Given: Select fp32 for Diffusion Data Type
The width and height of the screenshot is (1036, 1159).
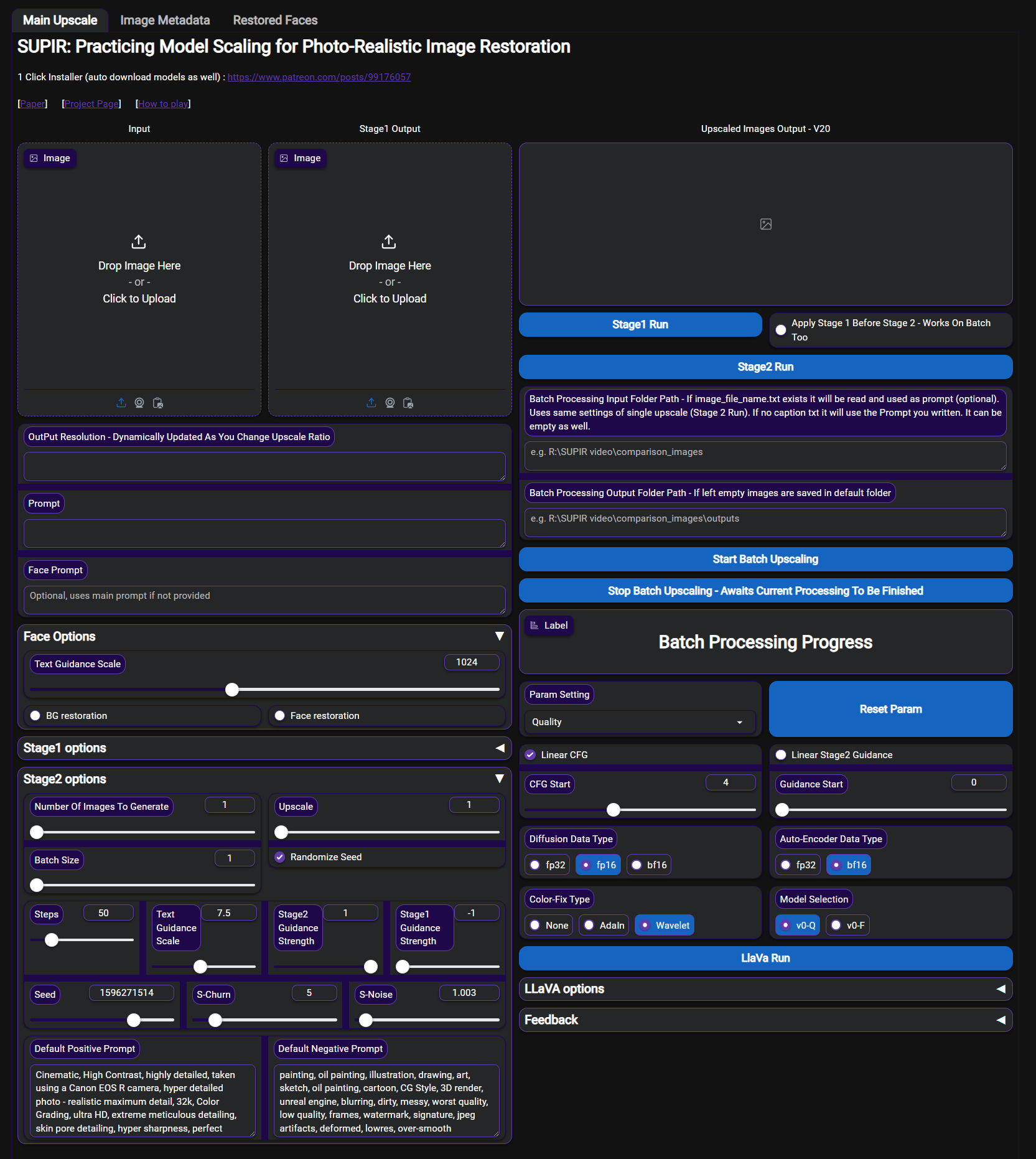Looking at the screenshot, I should [548, 865].
